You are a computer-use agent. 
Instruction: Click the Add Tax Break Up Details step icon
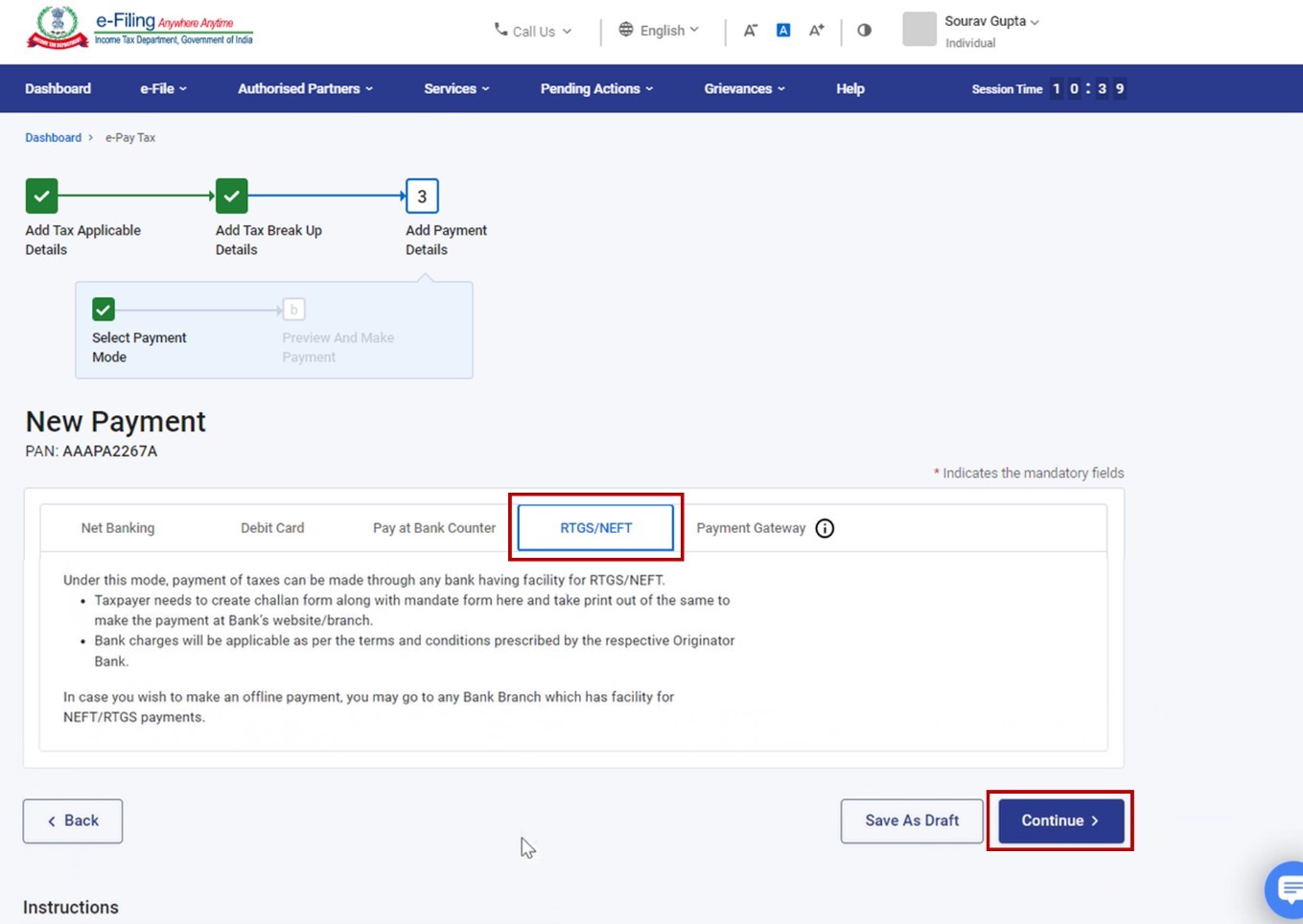click(x=231, y=196)
